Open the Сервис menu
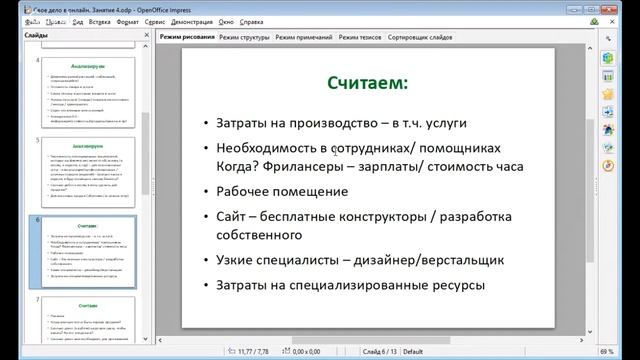 155,22
